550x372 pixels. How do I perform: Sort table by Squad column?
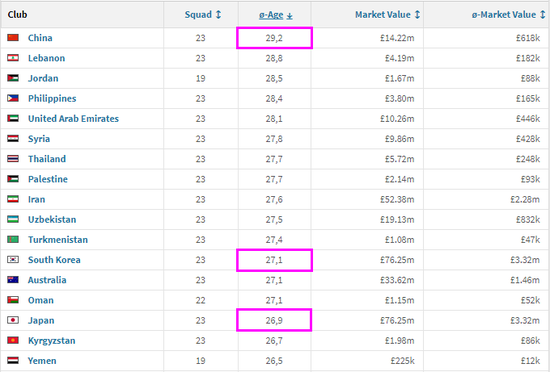click(203, 15)
